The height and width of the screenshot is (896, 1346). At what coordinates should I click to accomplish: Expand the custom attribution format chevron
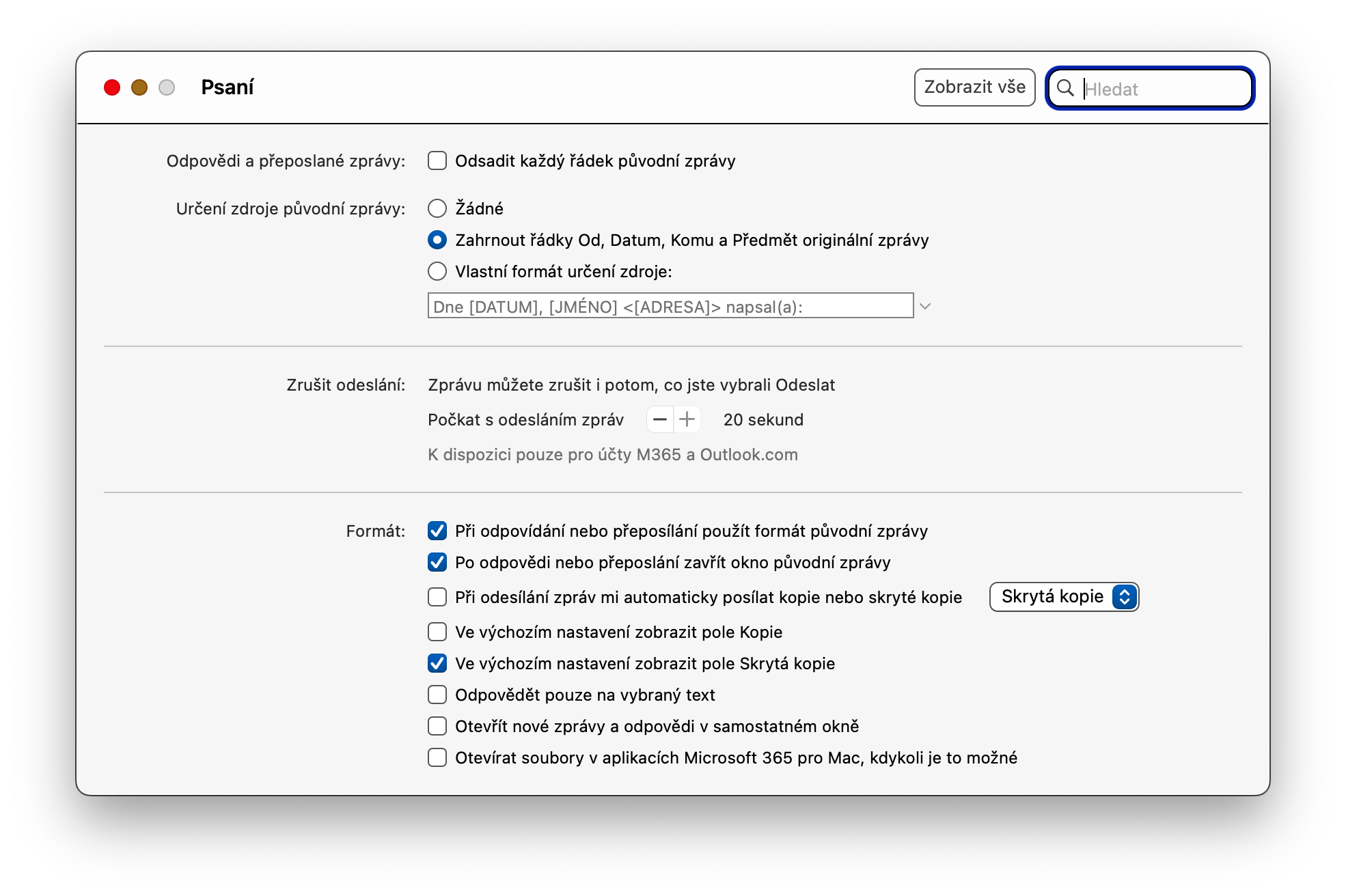click(925, 307)
